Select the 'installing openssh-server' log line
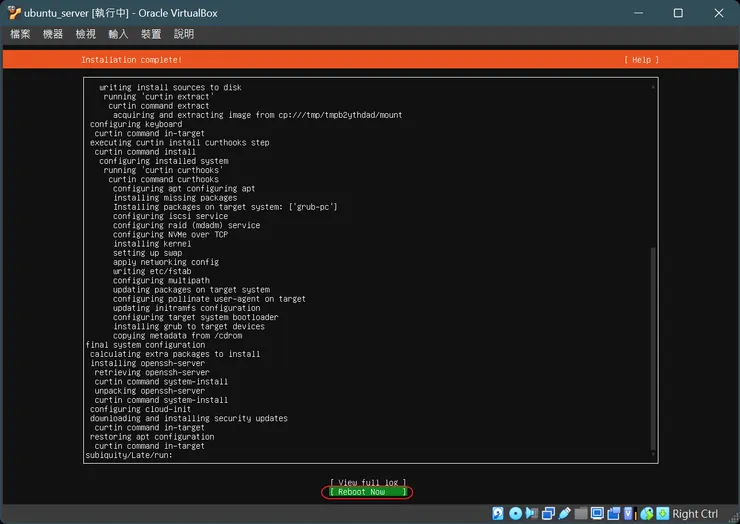This screenshot has width=740, height=524. (x=147, y=363)
